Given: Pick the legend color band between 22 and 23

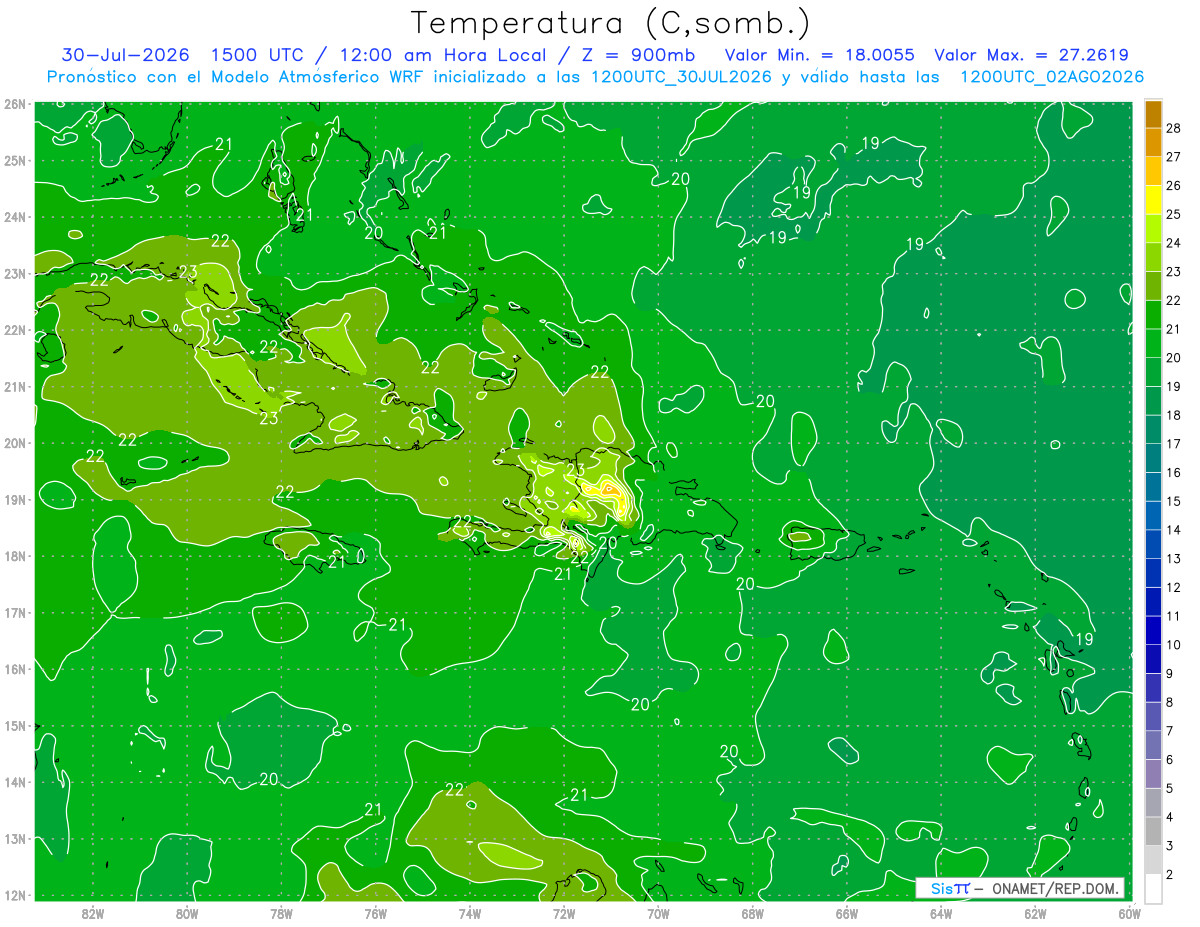Looking at the screenshot, I should click(1153, 287).
